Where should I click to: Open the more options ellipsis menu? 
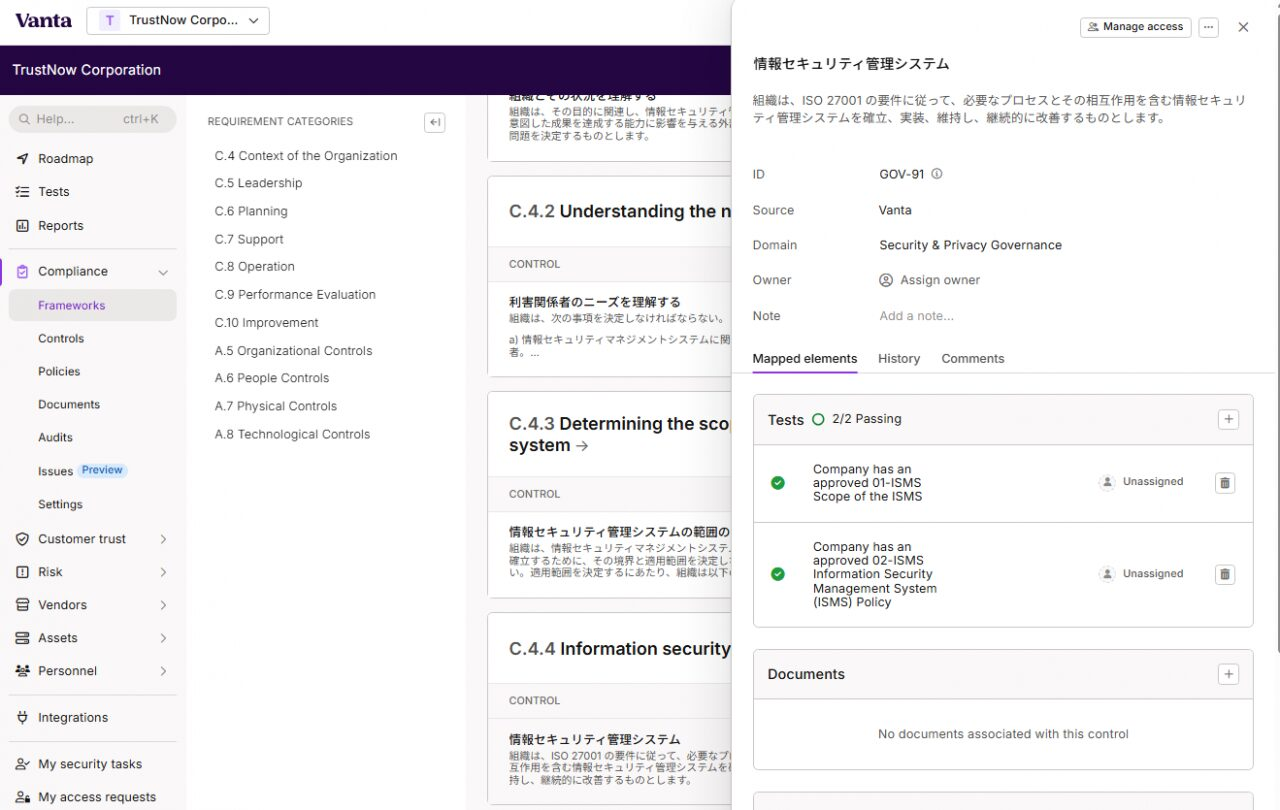[x=1208, y=27]
